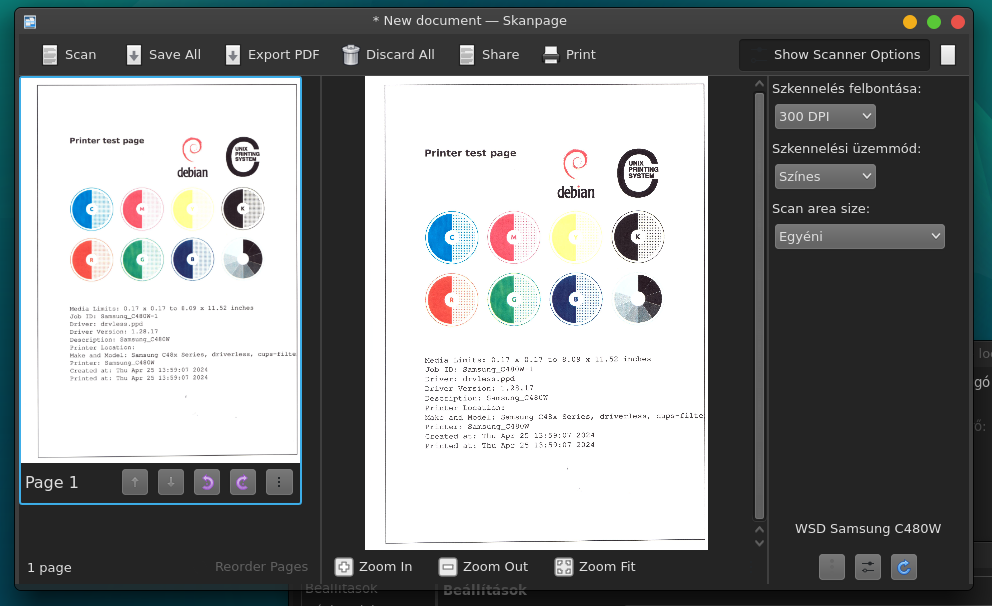
Task: Discard all scanned pages
Action: pos(388,54)
